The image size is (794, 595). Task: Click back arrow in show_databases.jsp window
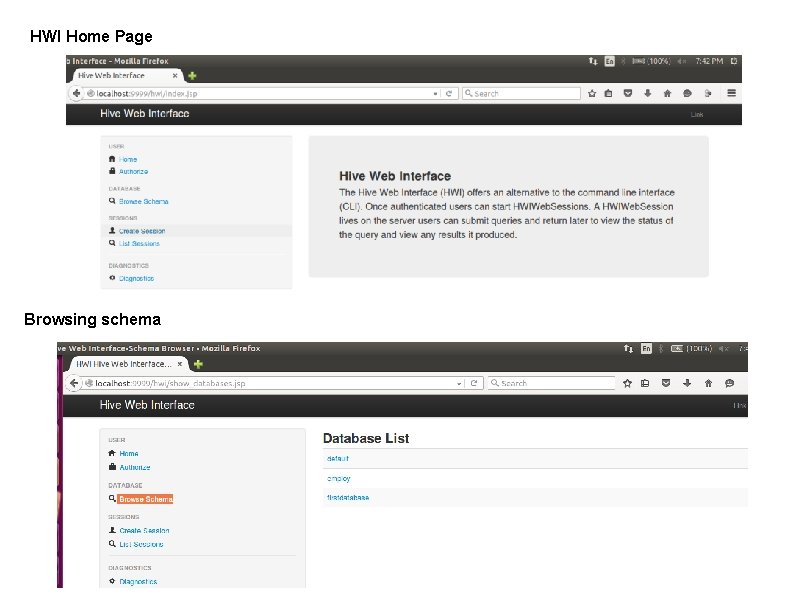(x=74, y=383)
